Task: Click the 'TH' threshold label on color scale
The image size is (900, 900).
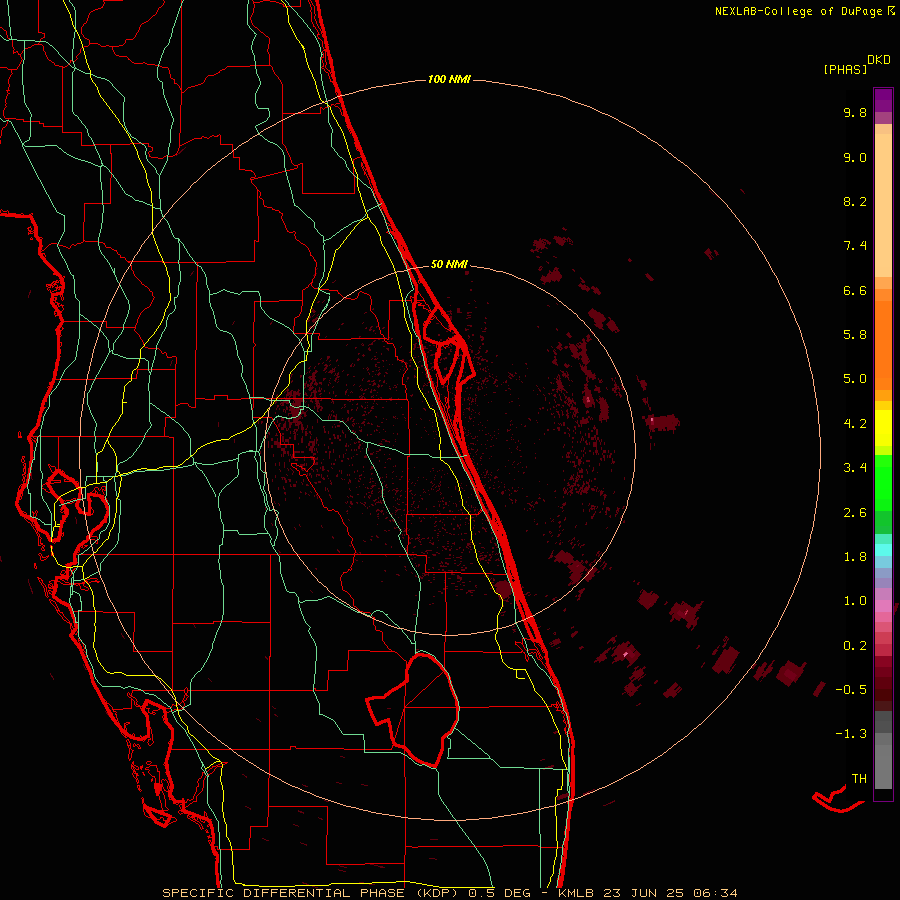Action: [859, 779]
